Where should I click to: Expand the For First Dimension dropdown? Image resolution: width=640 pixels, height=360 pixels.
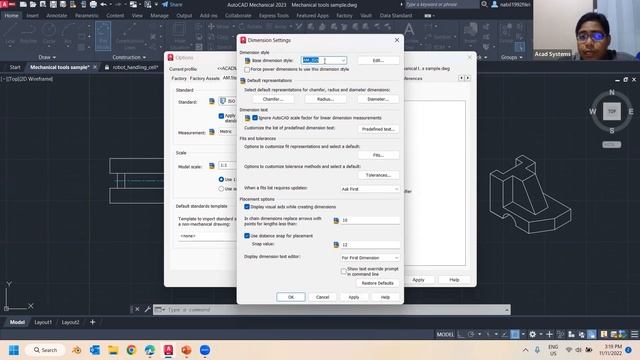[370, 258]
